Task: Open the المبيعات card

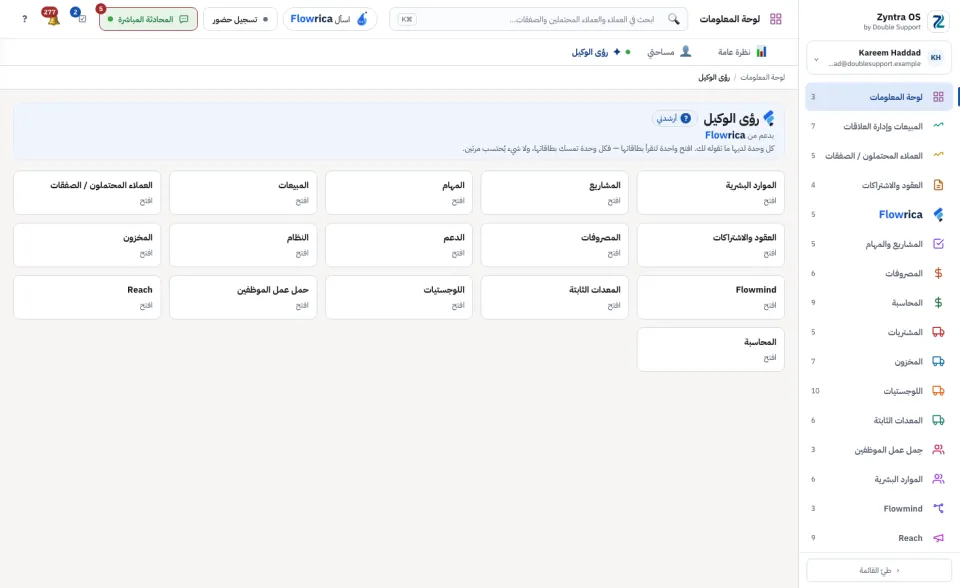Action: [x=243, y=192]
